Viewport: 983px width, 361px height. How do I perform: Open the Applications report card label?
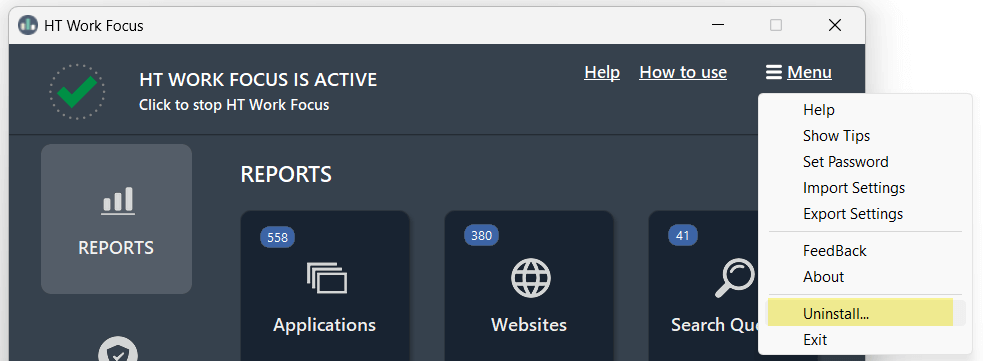pyautogui.click(x=325, y=325)
